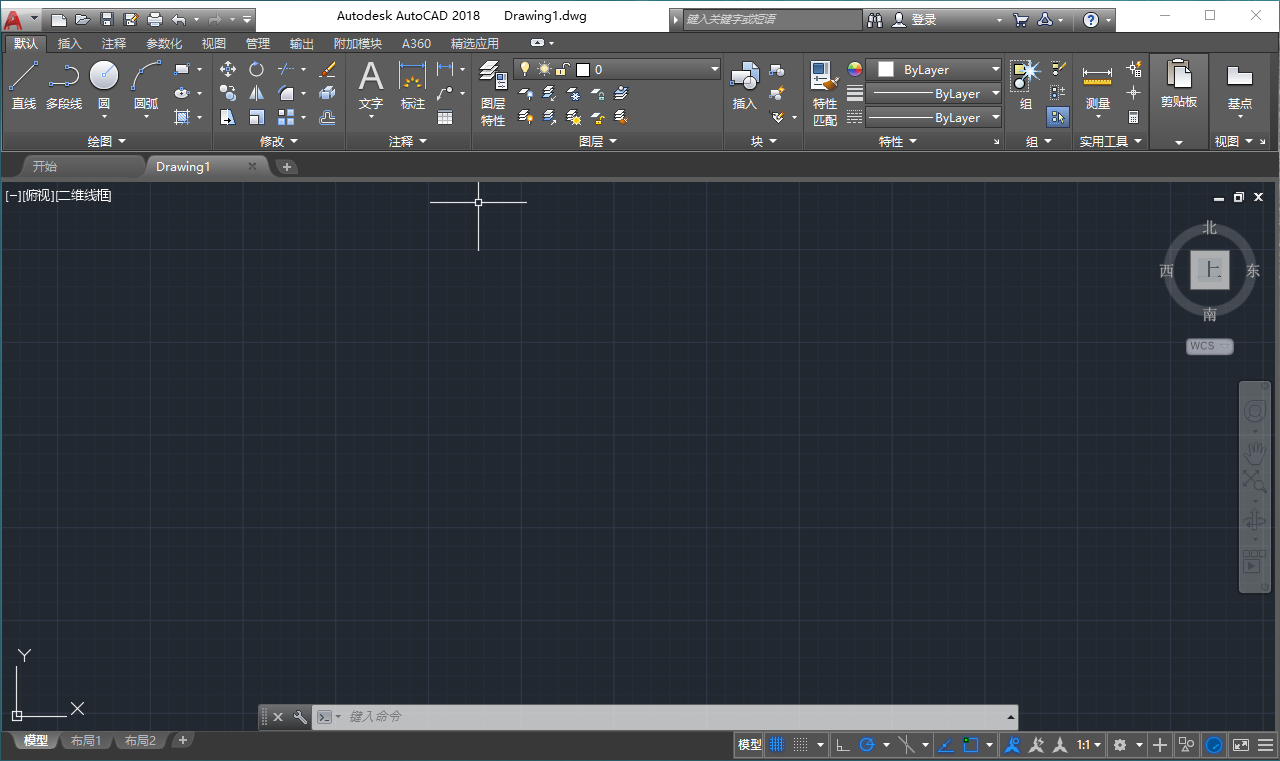Viewport: 1280px width, 761px height.
Task: Open the 图层特性 (Layer Properties) manager
Action: click(x=492, y=90)
